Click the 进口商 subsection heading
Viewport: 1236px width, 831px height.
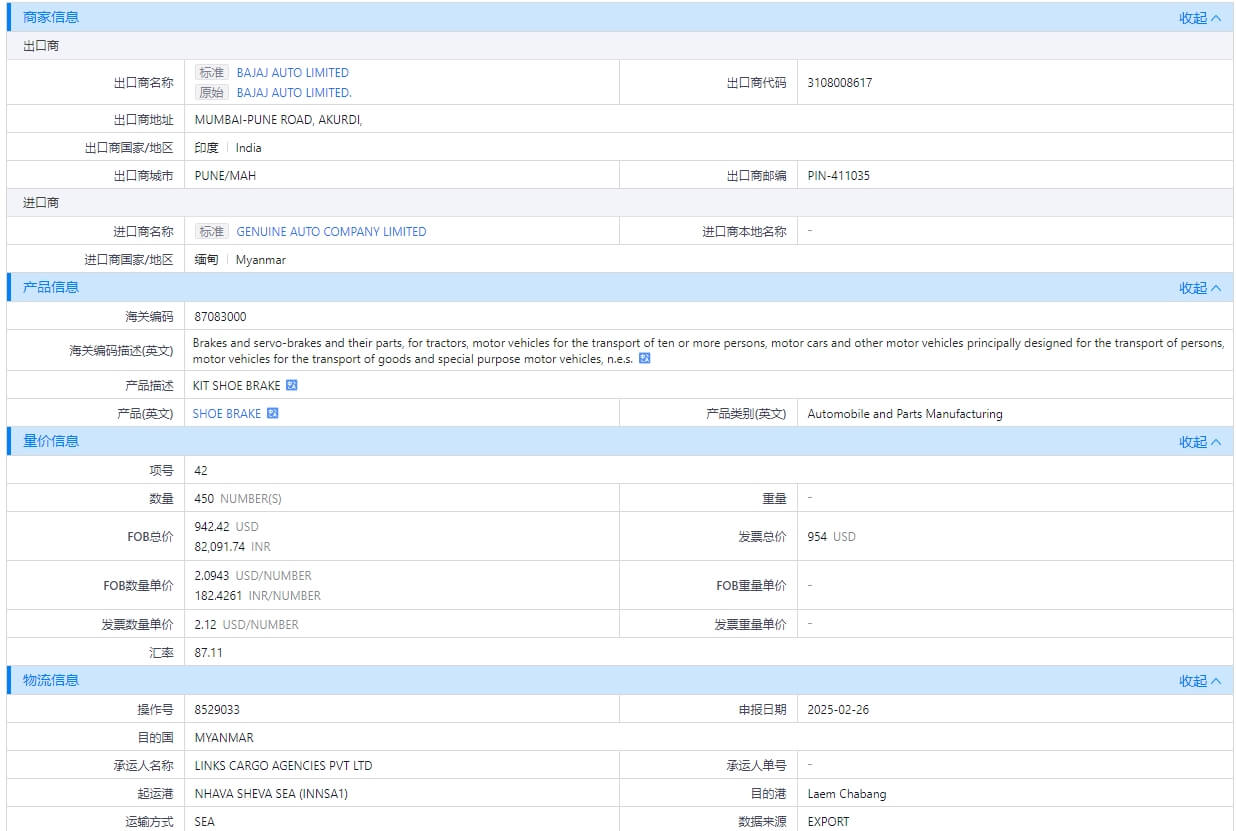coord(41,203)
